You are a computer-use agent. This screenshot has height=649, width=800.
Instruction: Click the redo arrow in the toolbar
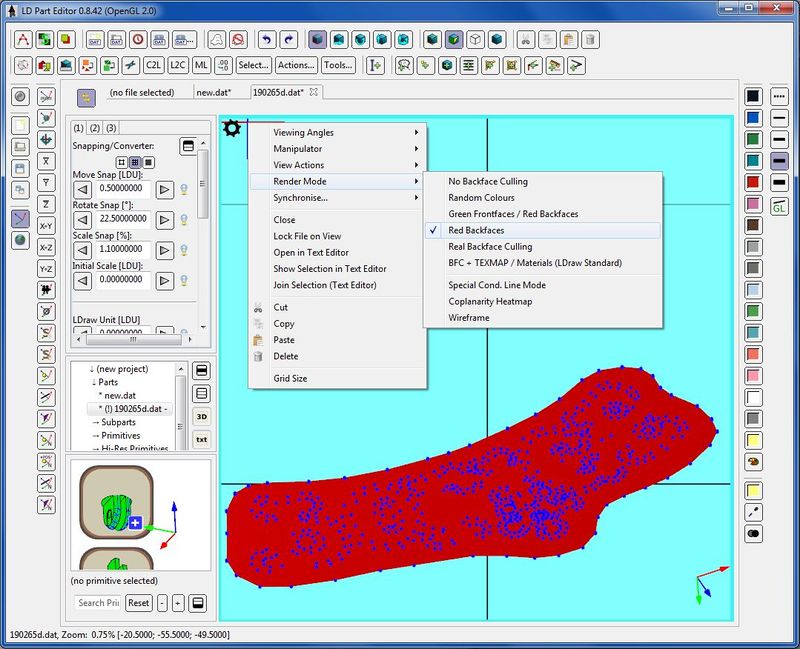290,40
